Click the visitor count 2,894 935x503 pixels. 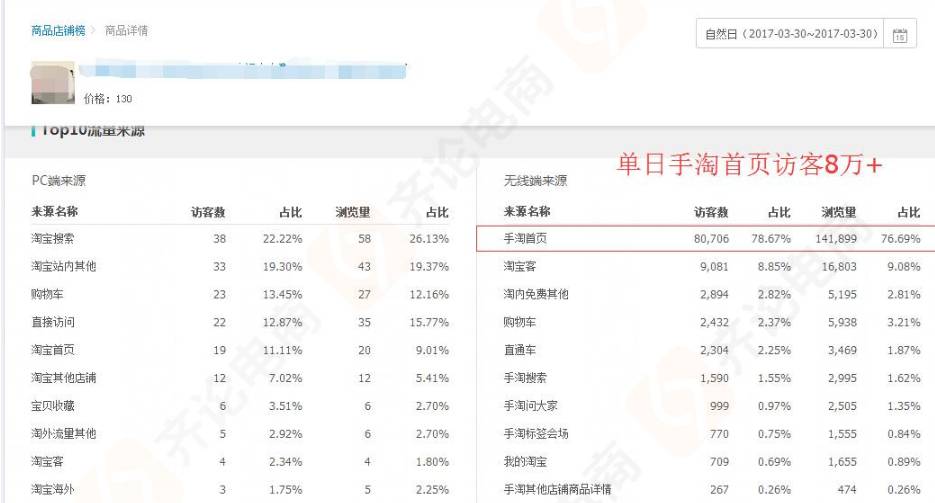[714, 294]
